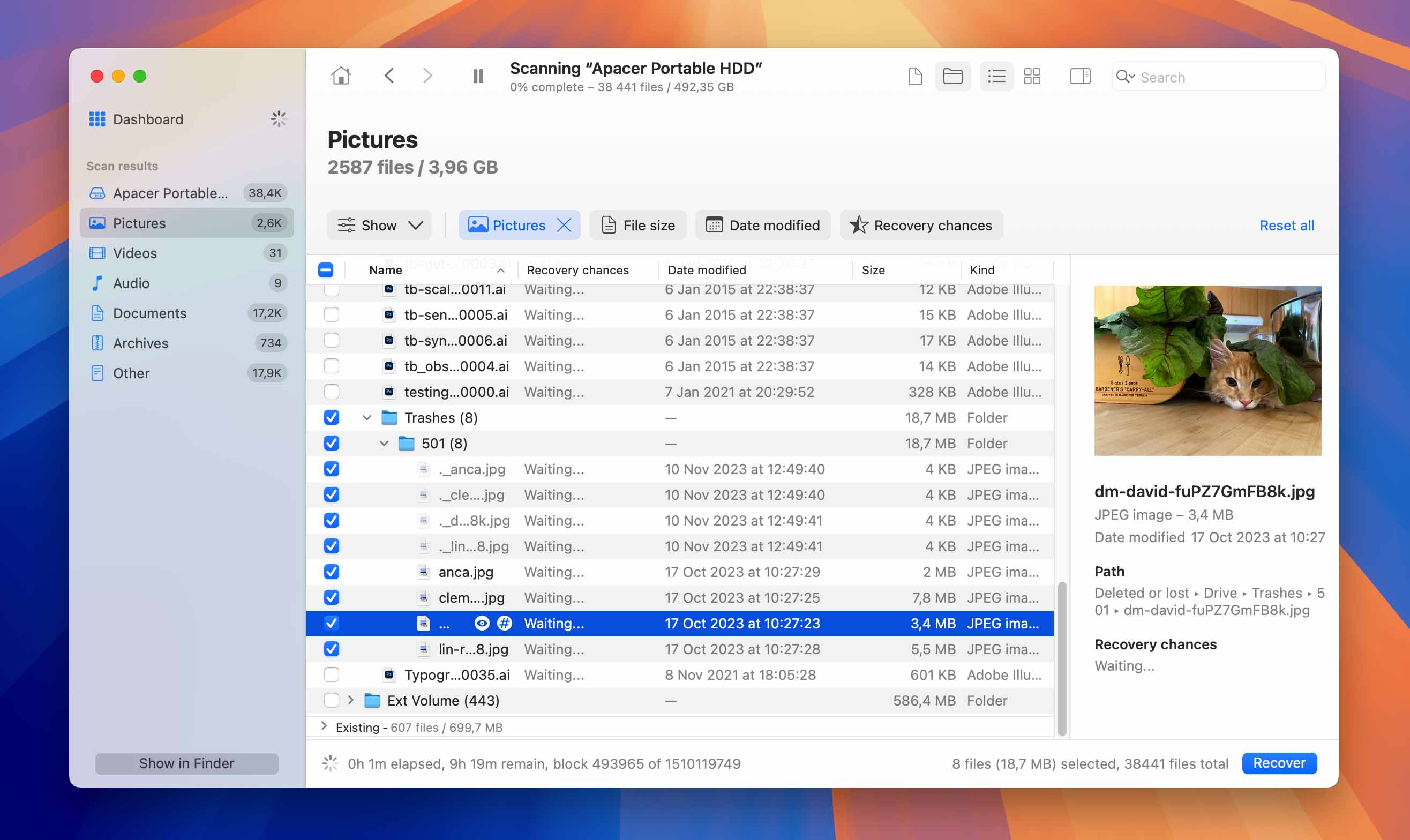Collapse the 501 folder
Viewport: 1410px width, 840px height.
point(384,443)
